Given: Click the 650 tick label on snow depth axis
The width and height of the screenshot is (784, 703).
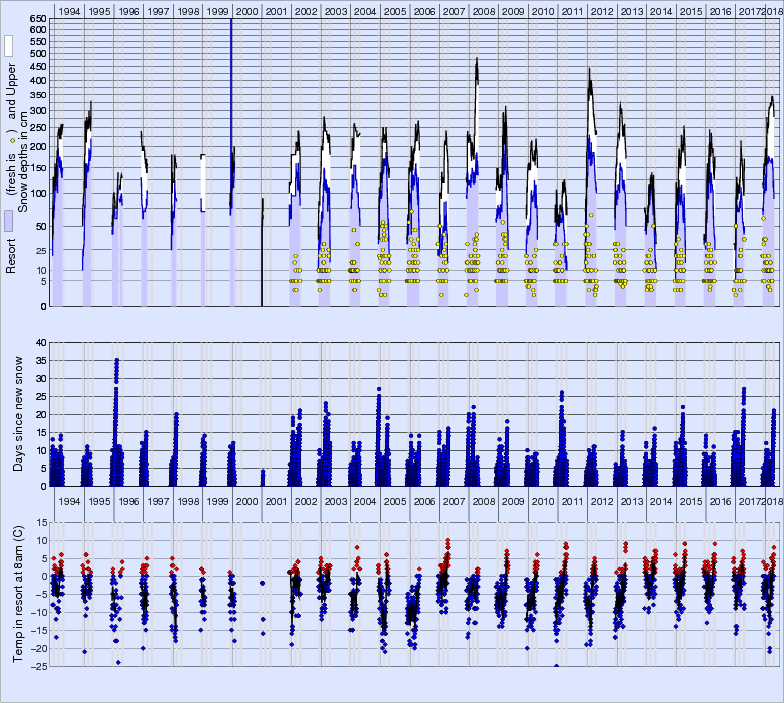Looking at the screenshot, I should pos(37,19).
